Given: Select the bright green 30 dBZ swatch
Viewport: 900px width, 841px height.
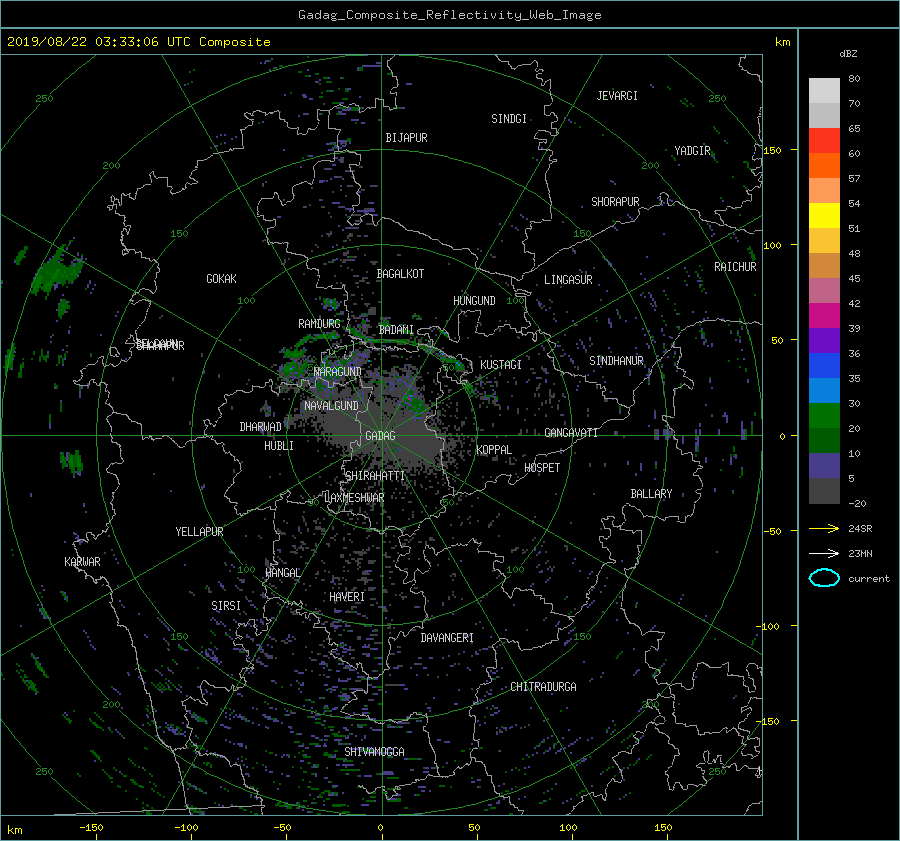Looking at the screenshot, I should point(824,416).
